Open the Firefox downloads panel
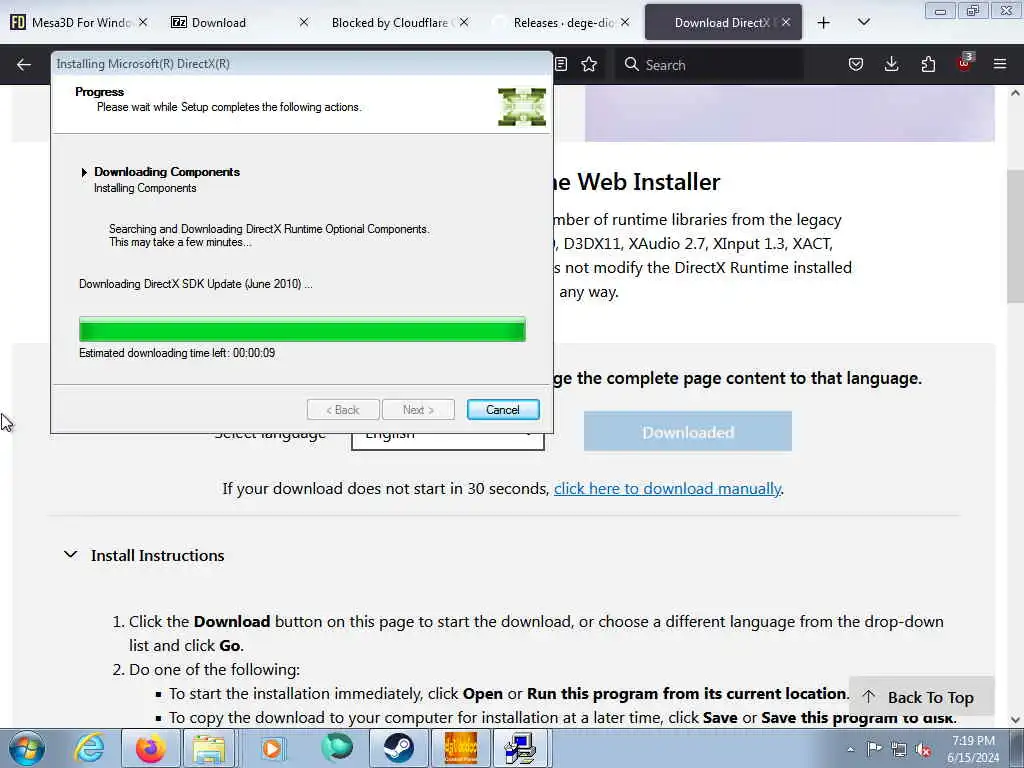1024x768 pixels. pos(891,65)
